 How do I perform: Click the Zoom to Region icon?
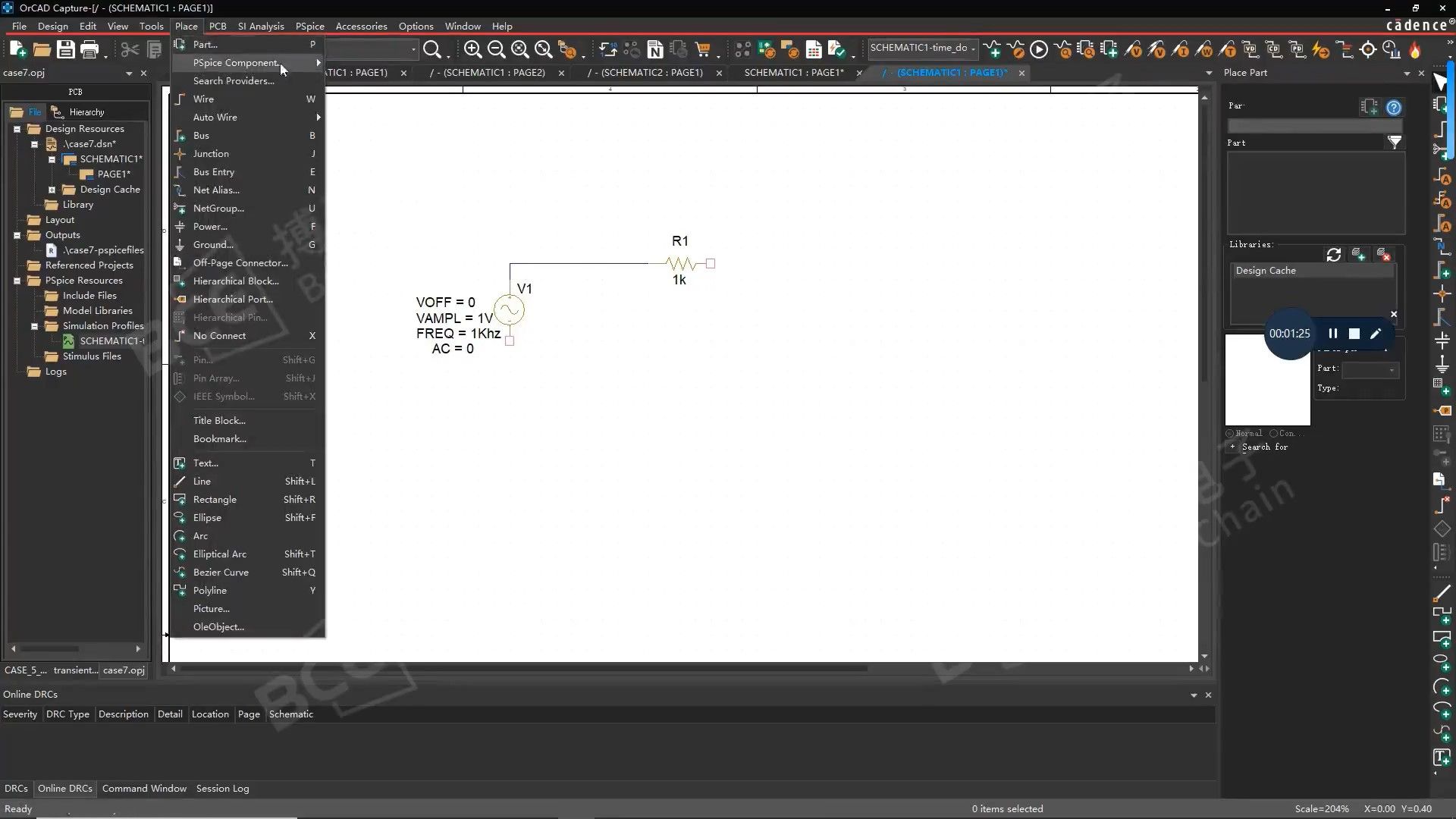point(519,50)
